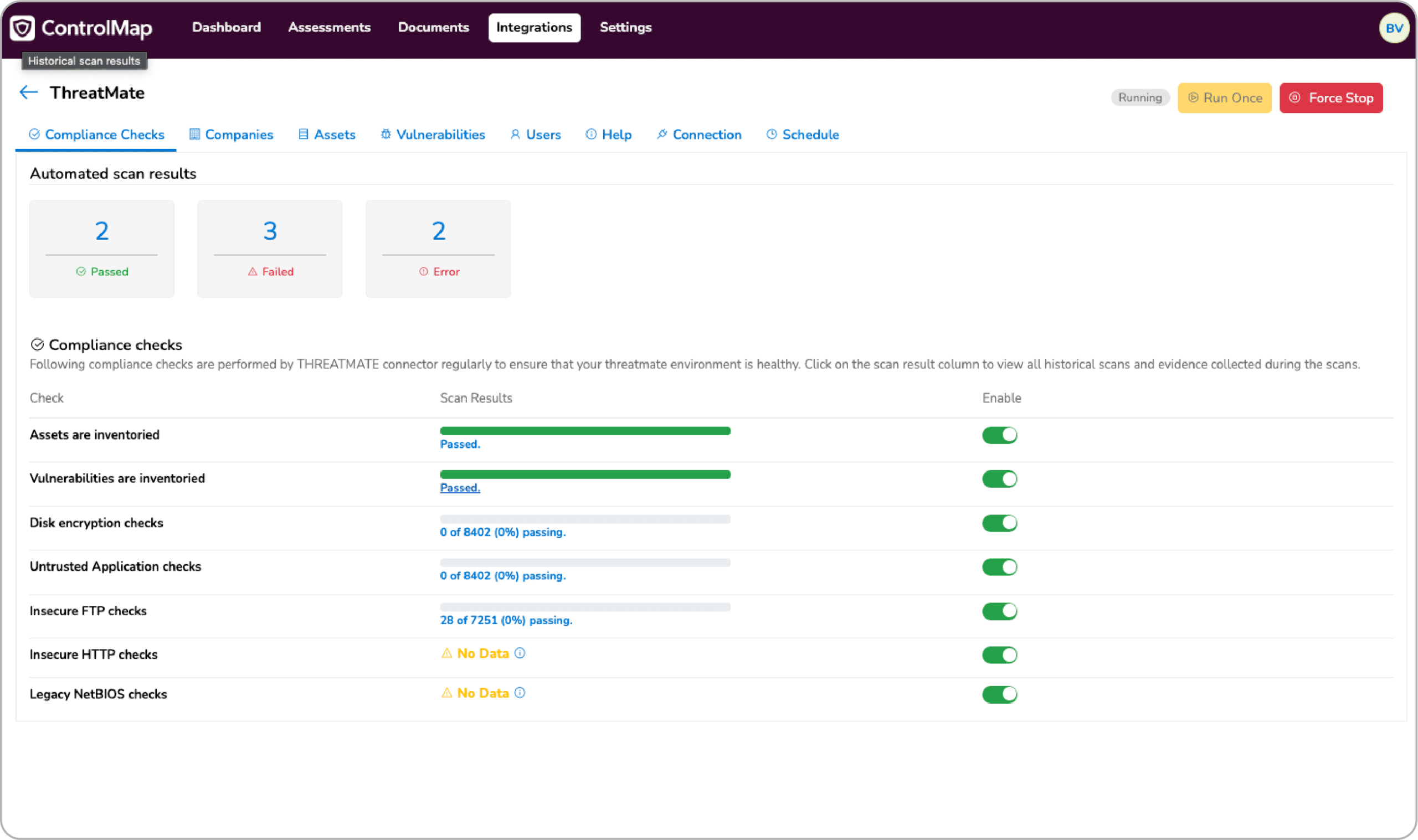The image size is (1418, 840).
Task: Click the info icon beside Legacy NetBIOS No Data
Action: [520, 693]
